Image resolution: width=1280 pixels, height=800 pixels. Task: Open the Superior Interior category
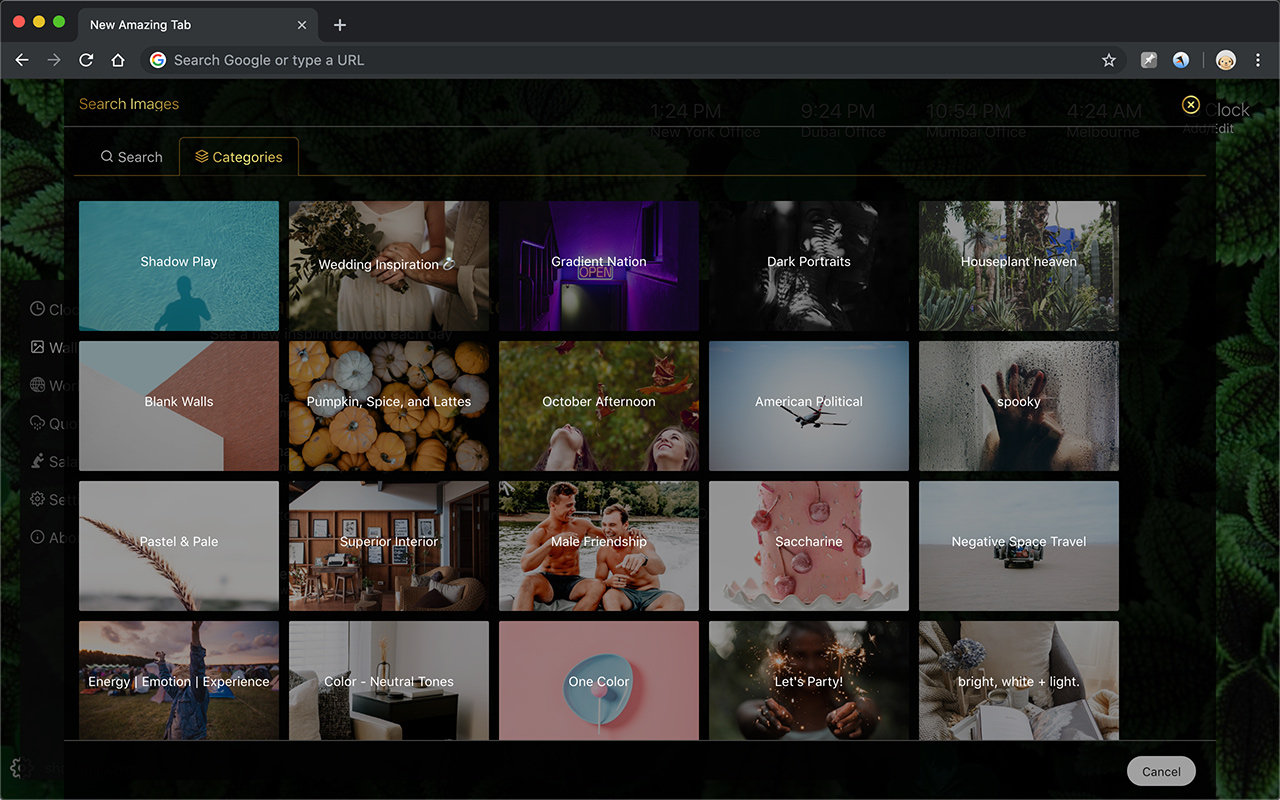pos(389,546)
